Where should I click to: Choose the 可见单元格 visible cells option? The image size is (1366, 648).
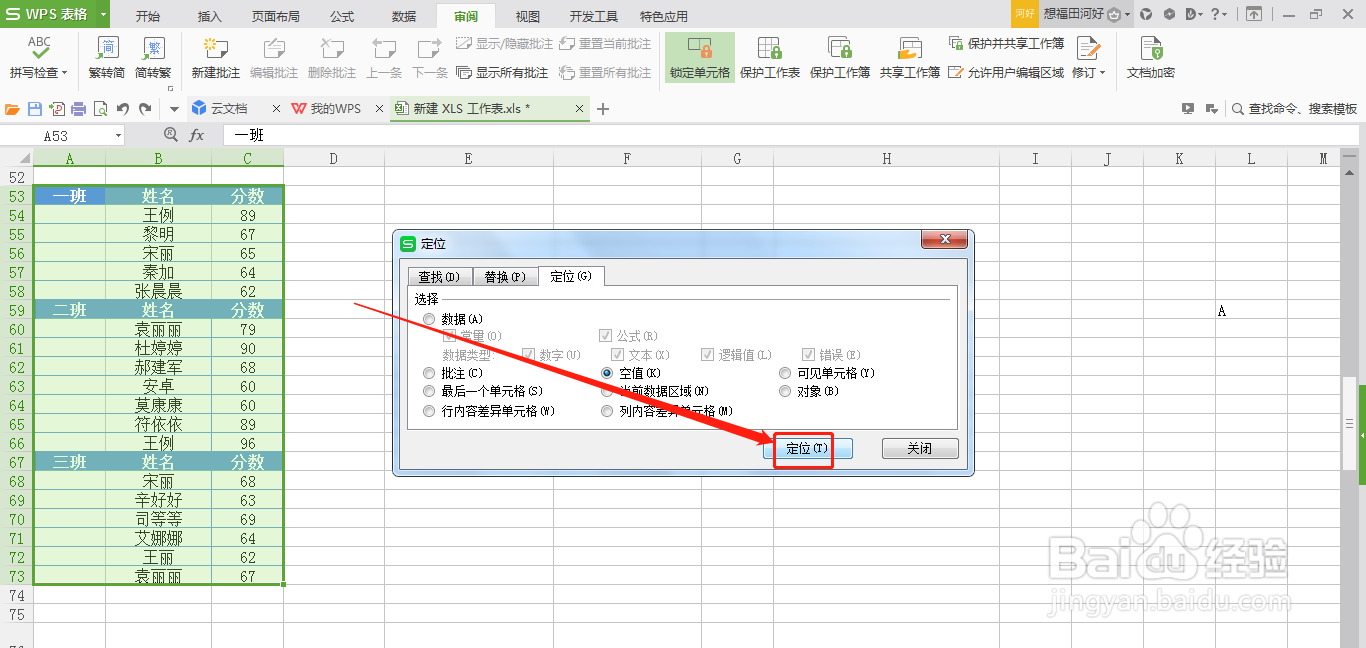785,372
